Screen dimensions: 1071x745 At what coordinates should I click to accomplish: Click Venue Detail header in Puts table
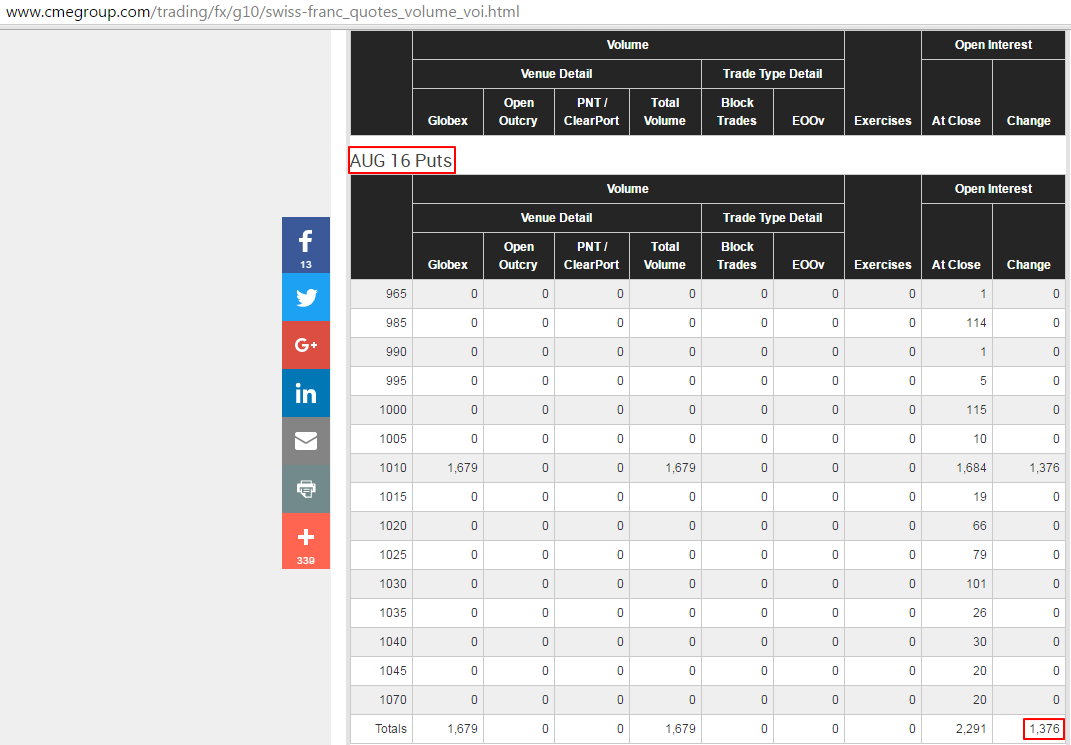pos(557,218)
